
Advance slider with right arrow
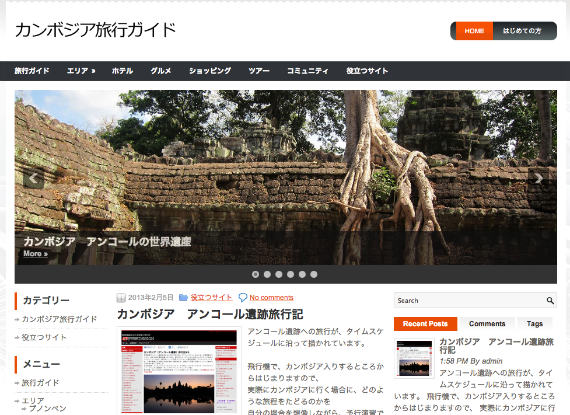coord(538,178)
